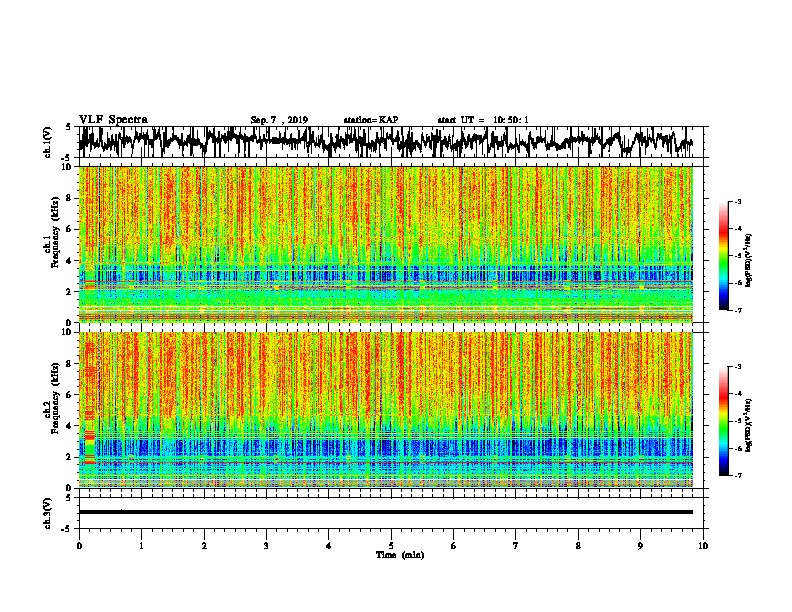Click the "8" tick on the time axis
Screen dimensions: 792x612
coord(578,546)
